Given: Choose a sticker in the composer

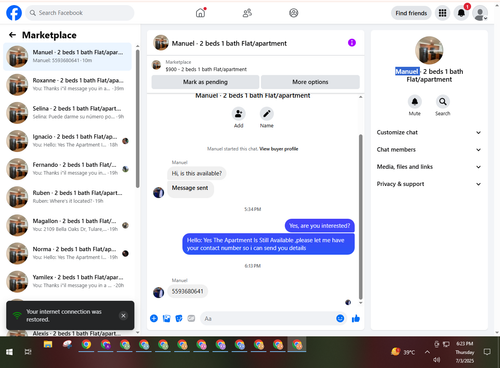Looking at the screenshot, I should [179, 318].
